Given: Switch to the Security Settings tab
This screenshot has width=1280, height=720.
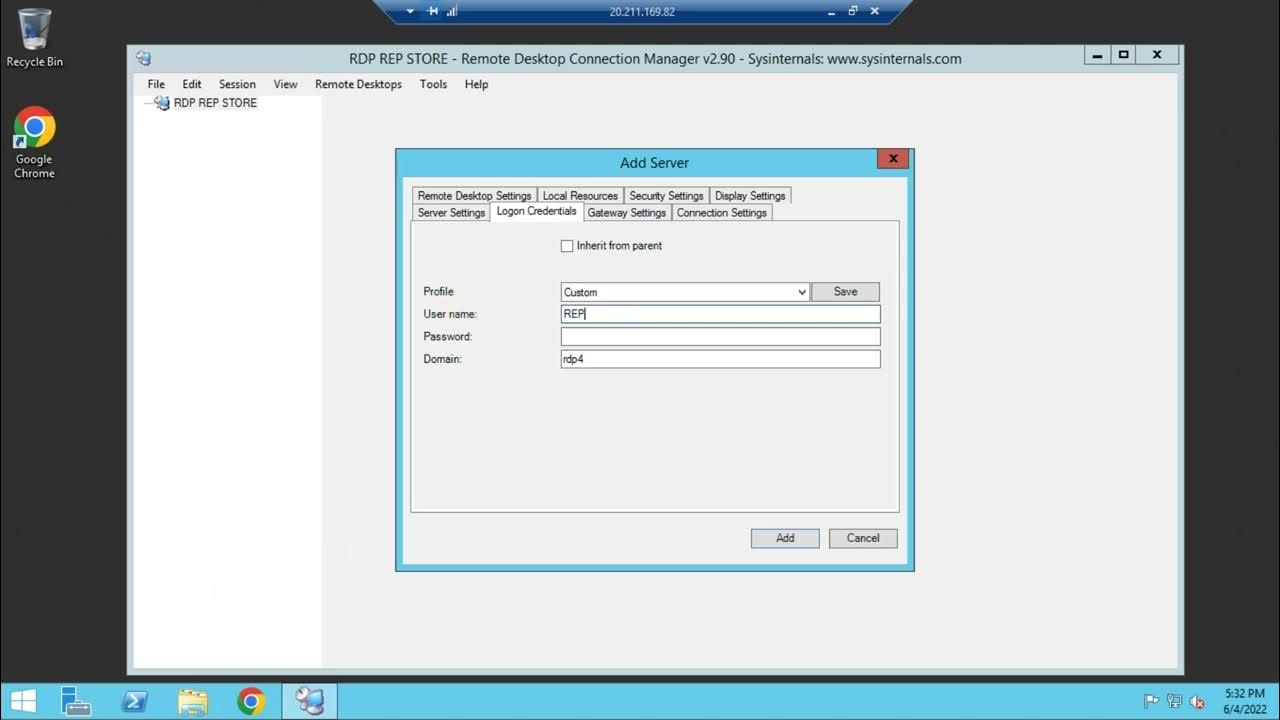Looking at the screenshot, I should point(666,196).
